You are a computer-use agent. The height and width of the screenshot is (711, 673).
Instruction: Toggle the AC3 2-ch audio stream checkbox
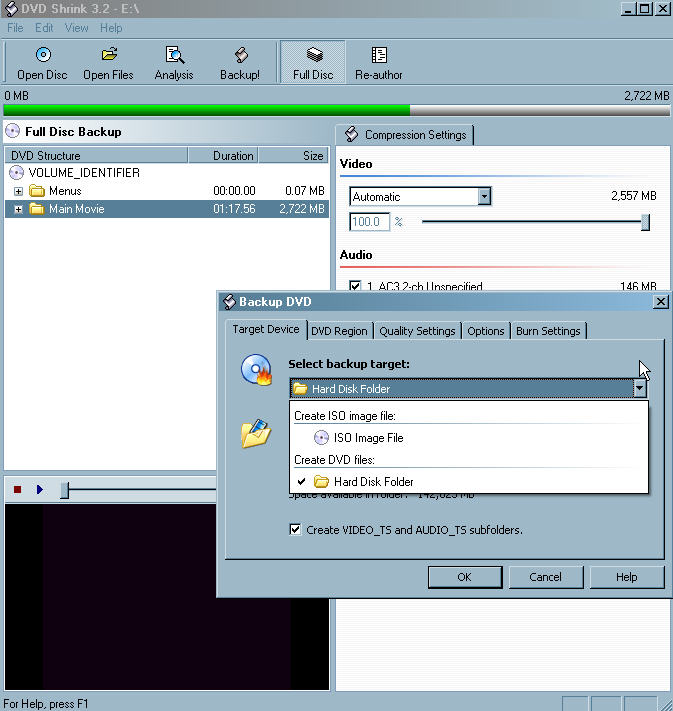[x=355, y=286]
